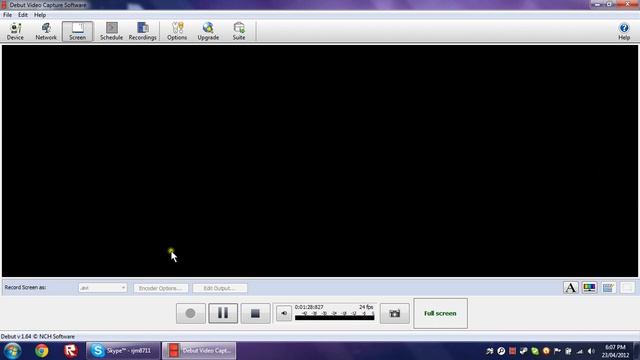Screen dimensions: 640x360
Task: Click the audio speaker icon button
Action: 284,313
